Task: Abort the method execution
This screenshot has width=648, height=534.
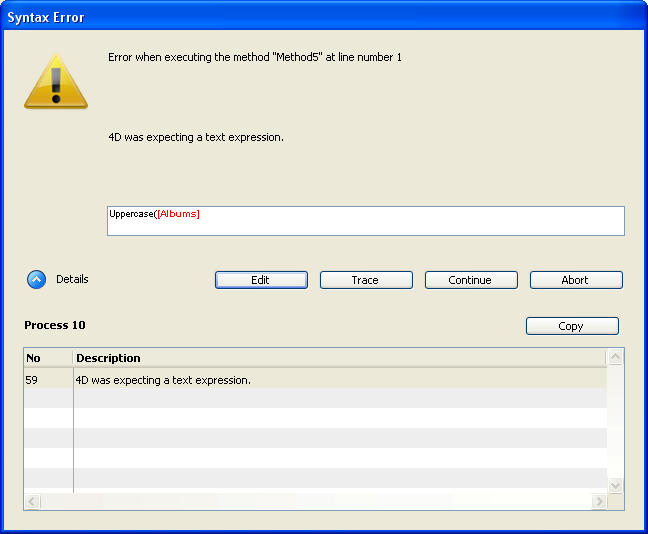Action: [576, 280]
